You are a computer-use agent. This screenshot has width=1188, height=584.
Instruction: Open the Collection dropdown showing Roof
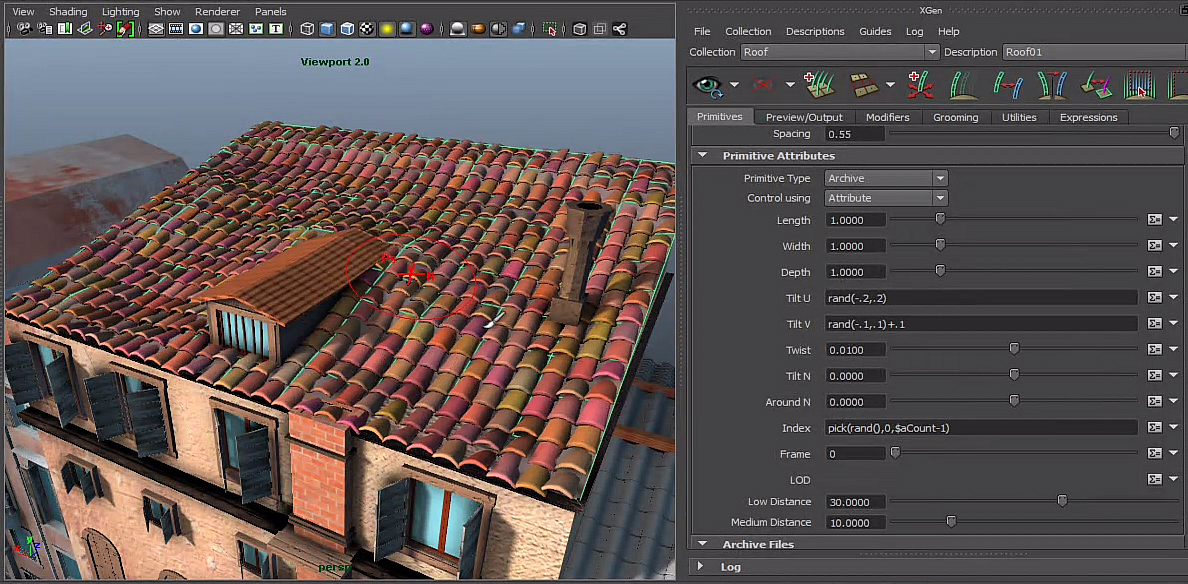coord(838,52)
